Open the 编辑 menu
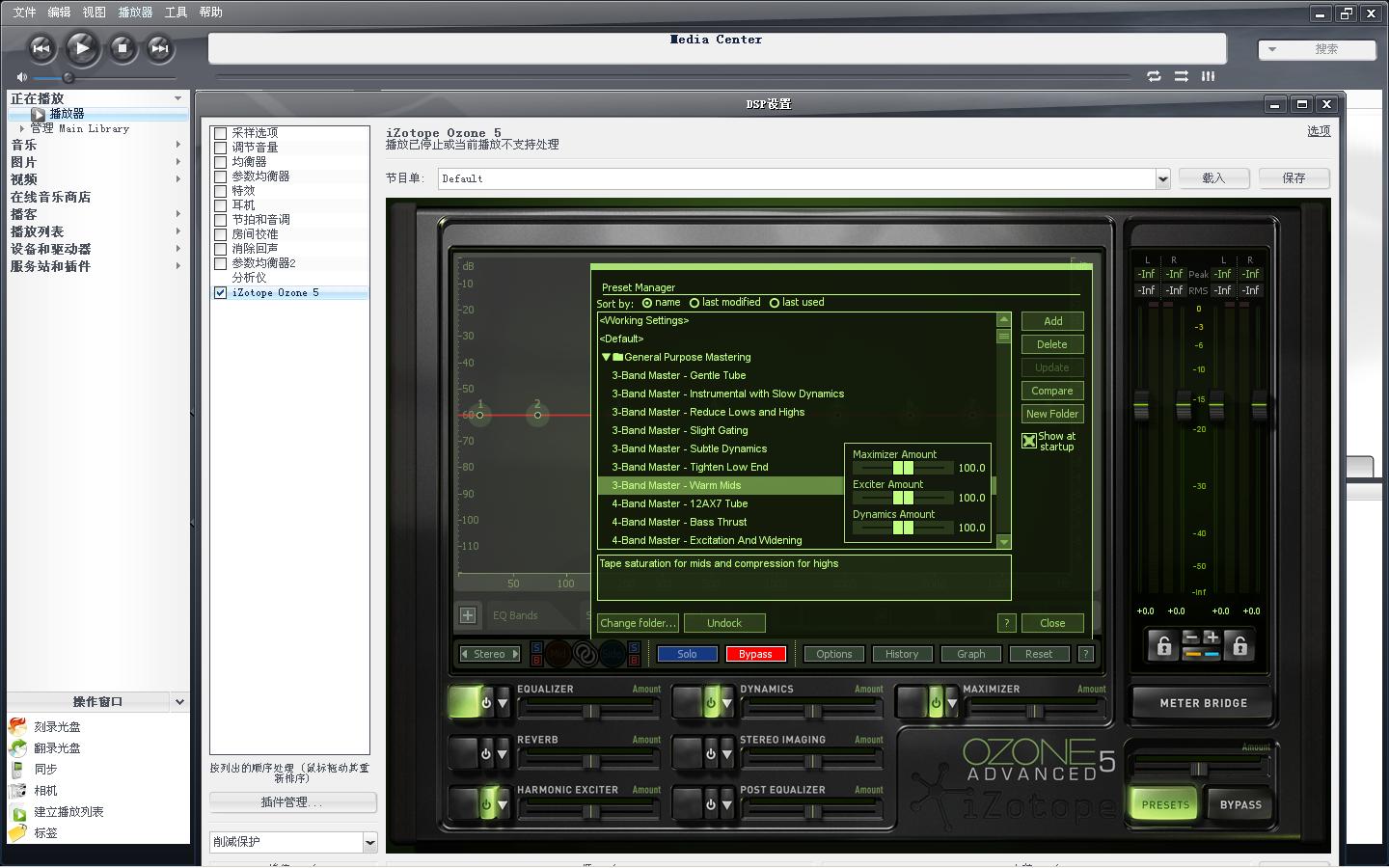 pyautogui.click(x=59, y=13)
